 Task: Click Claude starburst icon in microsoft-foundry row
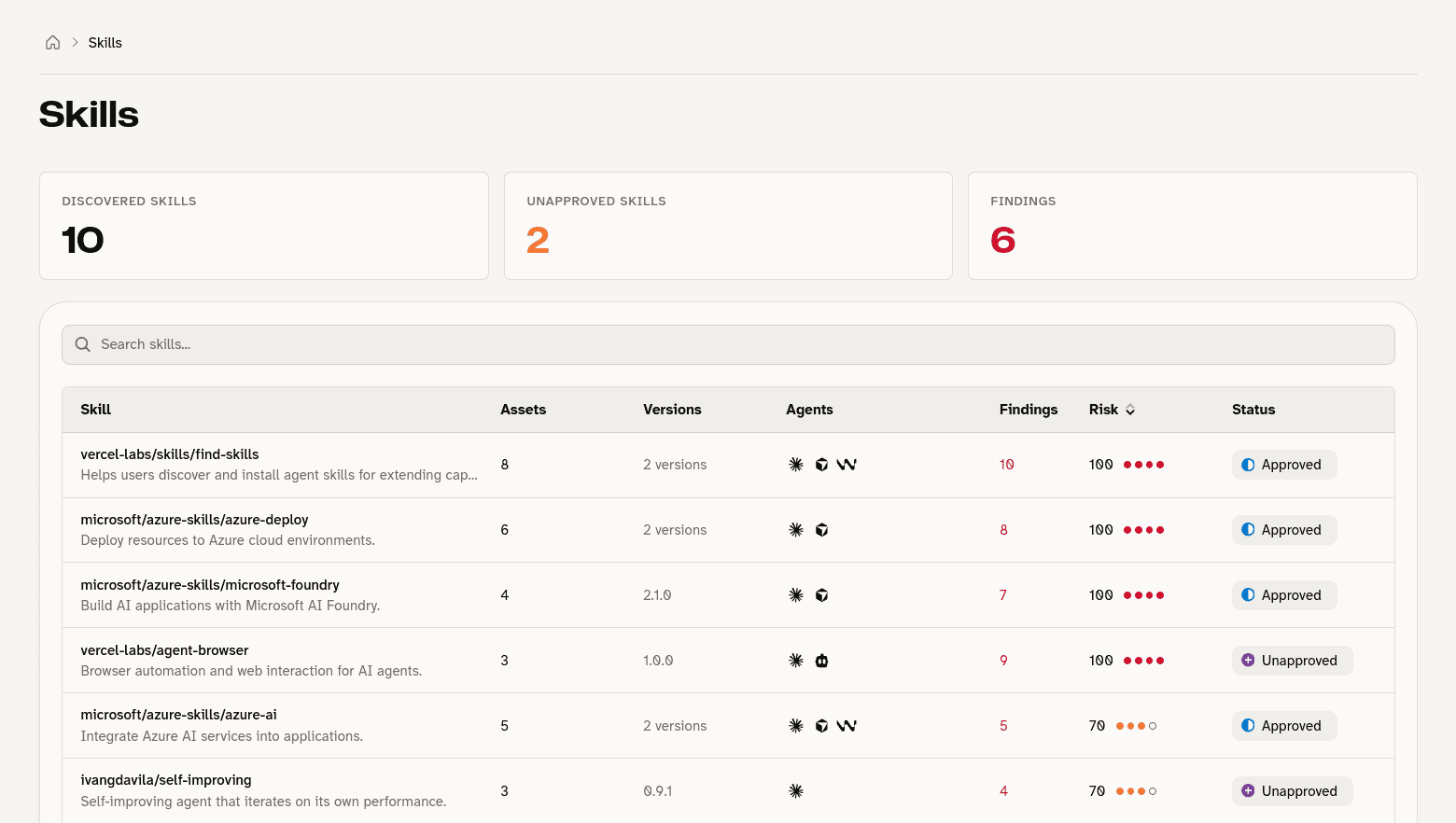point(796,595)
